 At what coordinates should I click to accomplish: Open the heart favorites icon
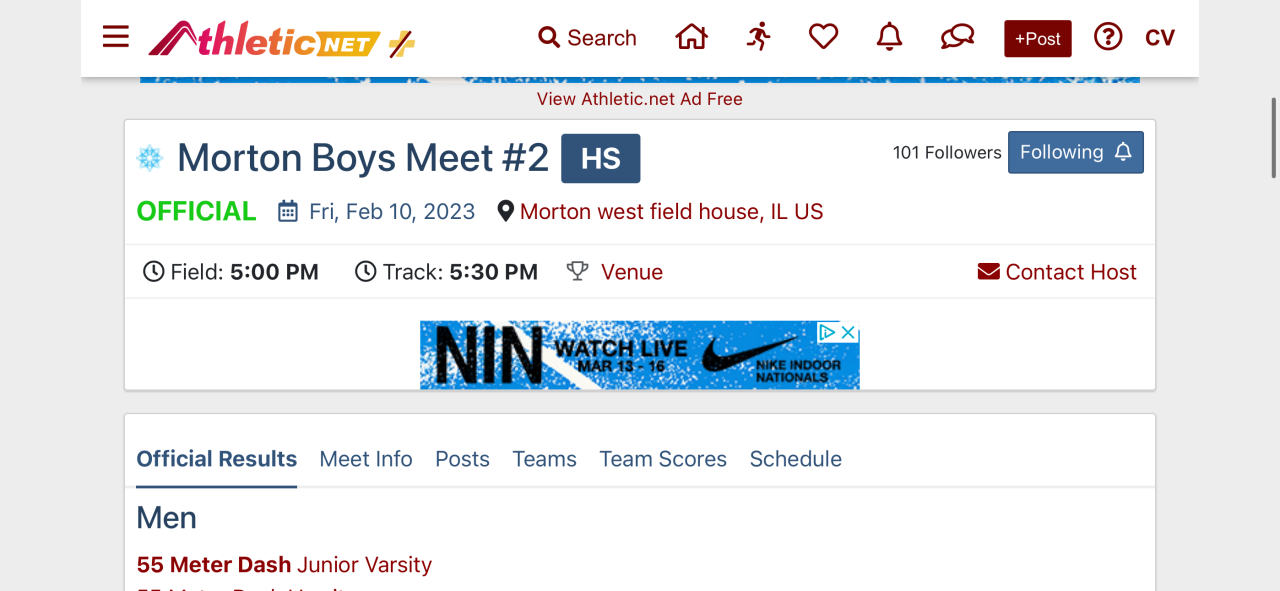tap(823, 38)
